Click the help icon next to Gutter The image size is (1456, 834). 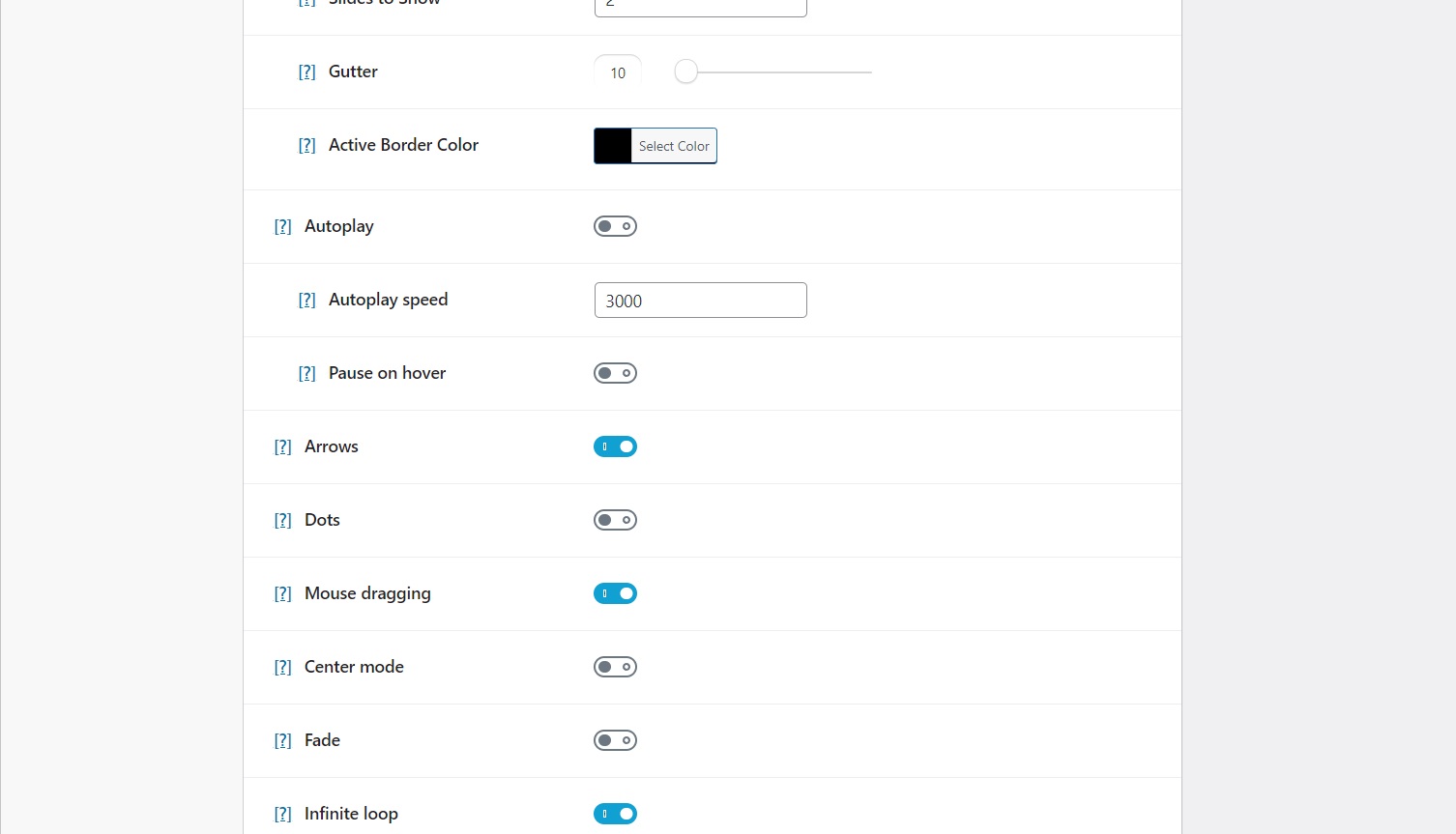click(306, 72)
